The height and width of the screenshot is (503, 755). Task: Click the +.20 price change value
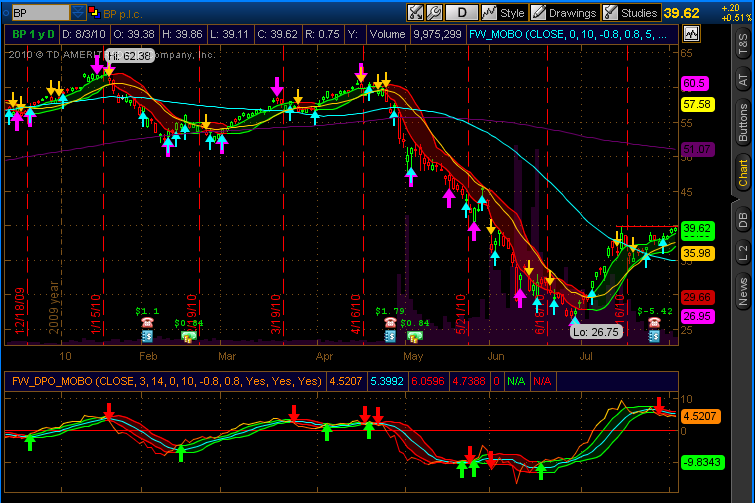730,8
